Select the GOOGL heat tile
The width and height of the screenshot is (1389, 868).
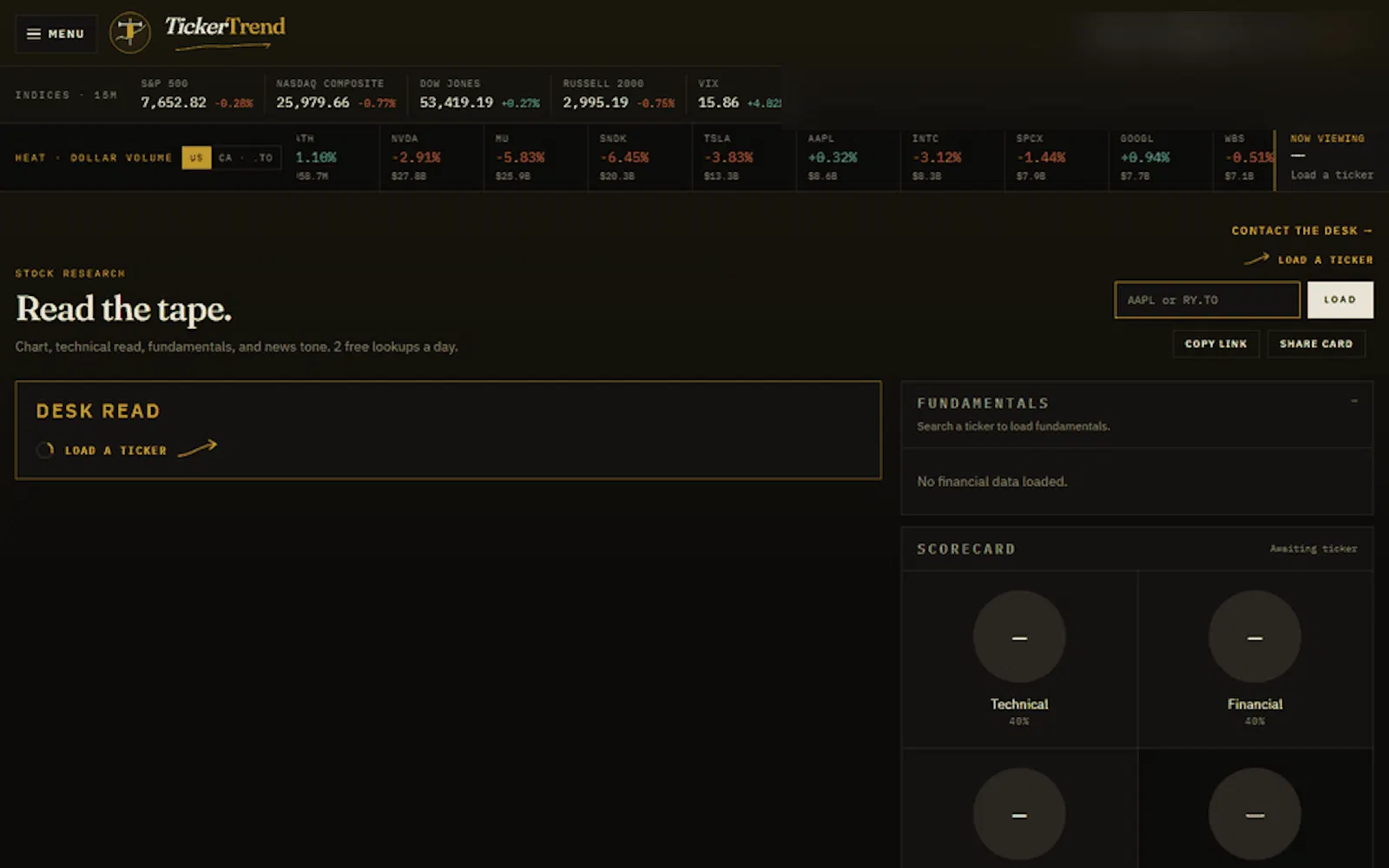[x=1161, y=158]
